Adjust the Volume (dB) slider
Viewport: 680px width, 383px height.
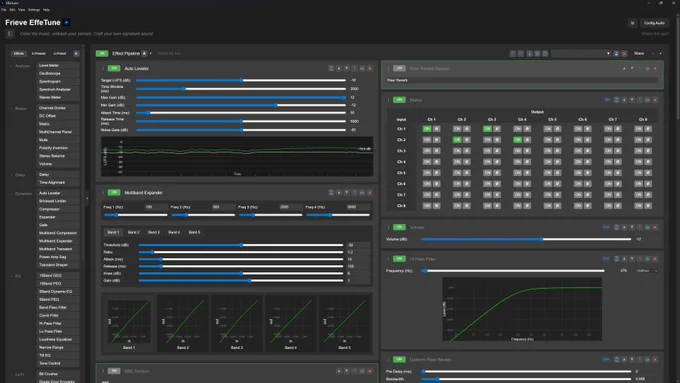(x=526, y=239)
